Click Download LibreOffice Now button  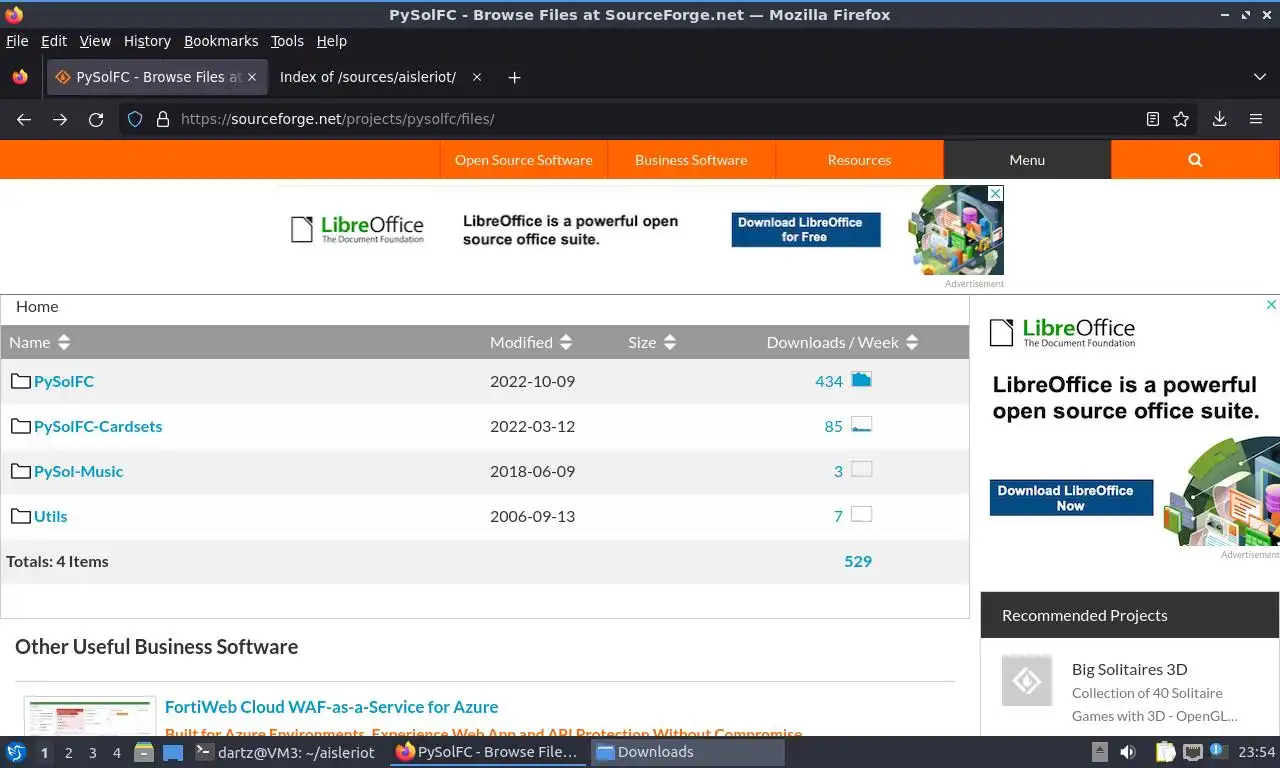point(1071,498)
